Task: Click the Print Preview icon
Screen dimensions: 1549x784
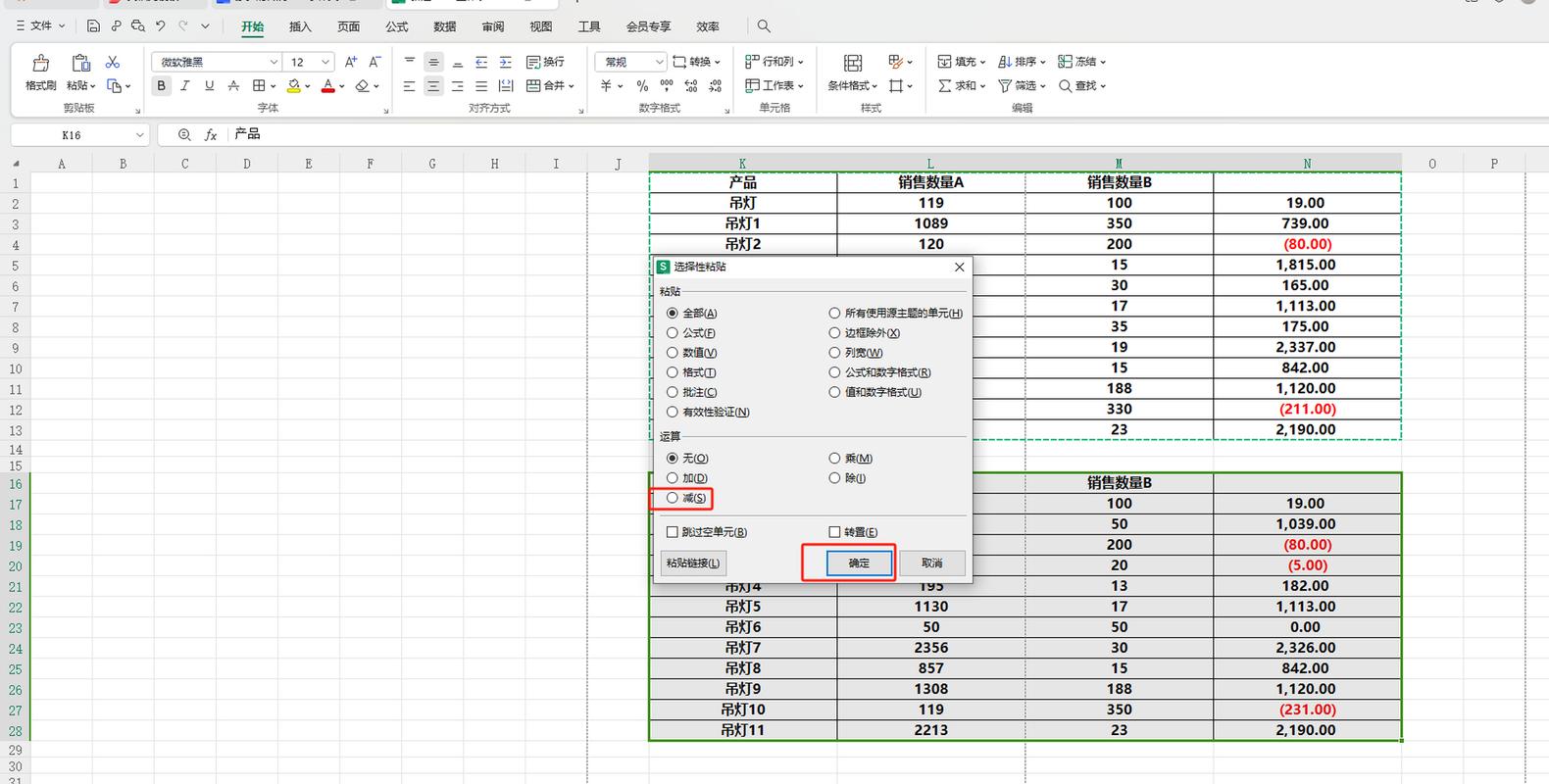Action: [138, 26]
